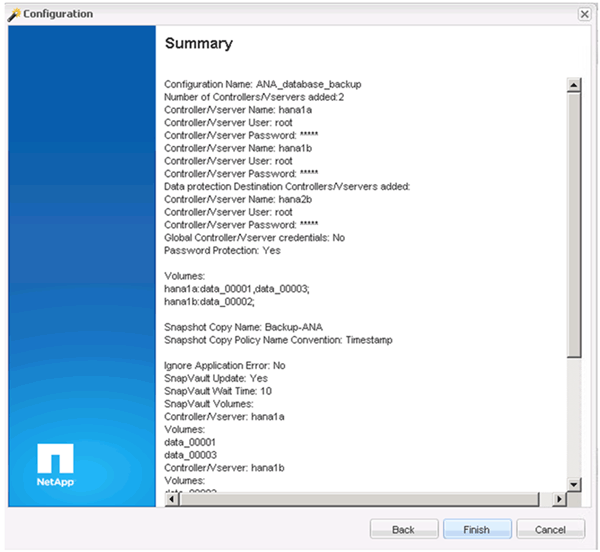Click the Finish button
Viewport: 600px width, 552px height.
477,529
